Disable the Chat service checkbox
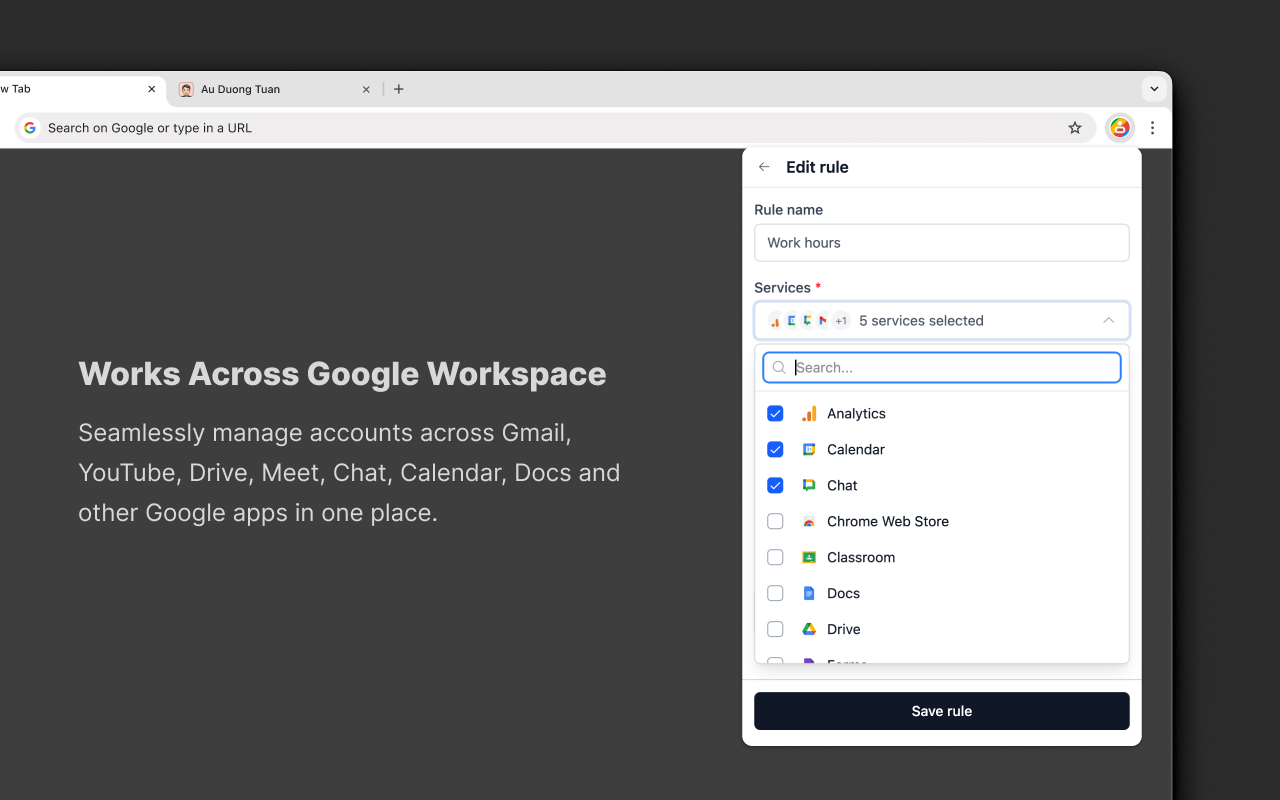This screenshot has height=800, width=1280. click(x=775, y=485)
